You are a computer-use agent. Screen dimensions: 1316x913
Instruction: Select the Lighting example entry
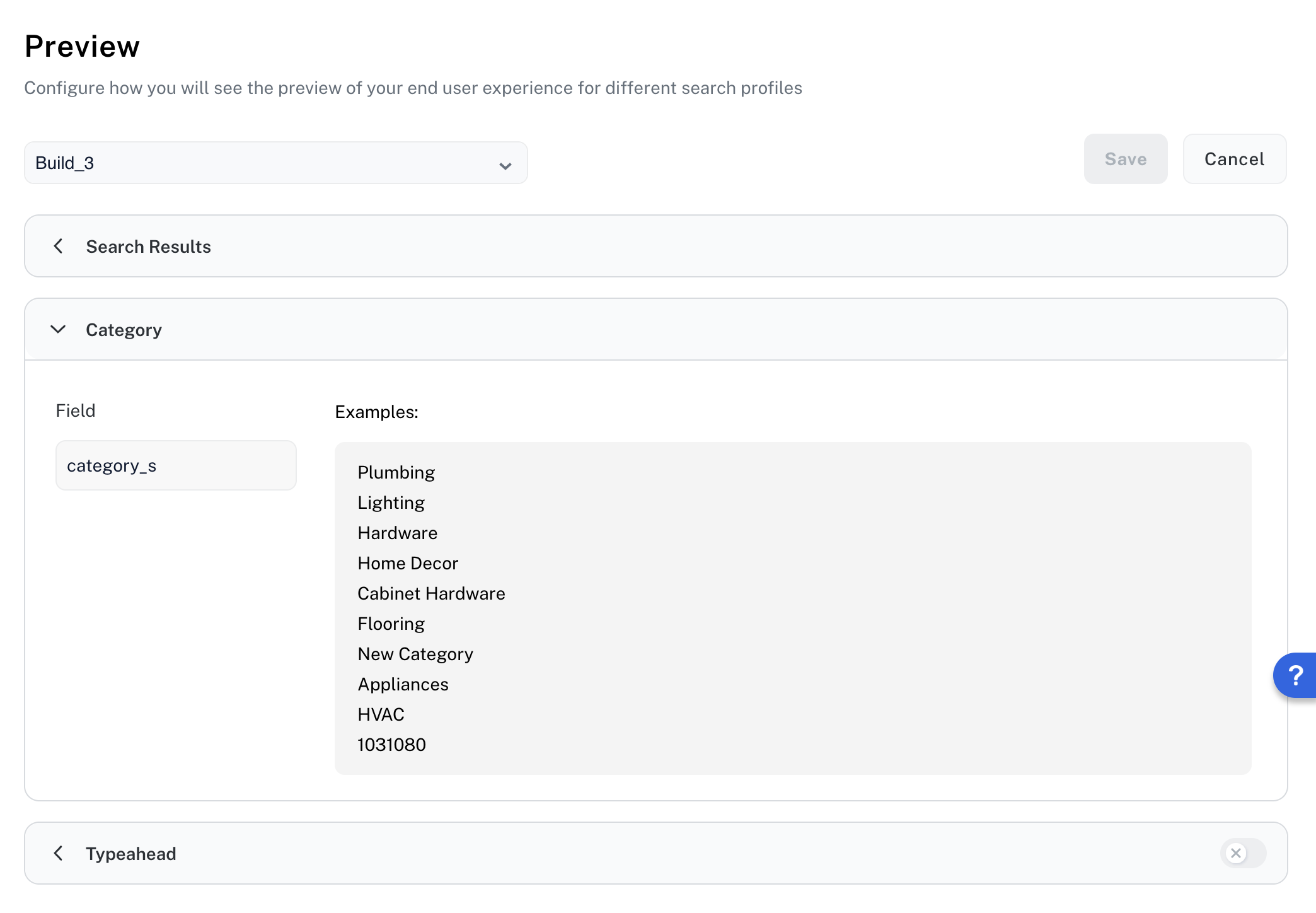(x=391, y=502)
